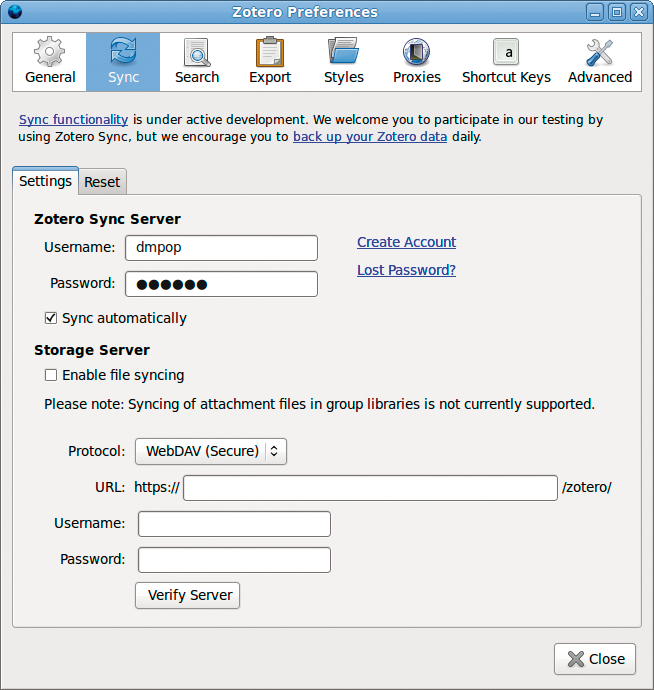The width and height of the screenshot is (654, 690).
Task: Click the Storage Server Username field
Action: (234, 524)
